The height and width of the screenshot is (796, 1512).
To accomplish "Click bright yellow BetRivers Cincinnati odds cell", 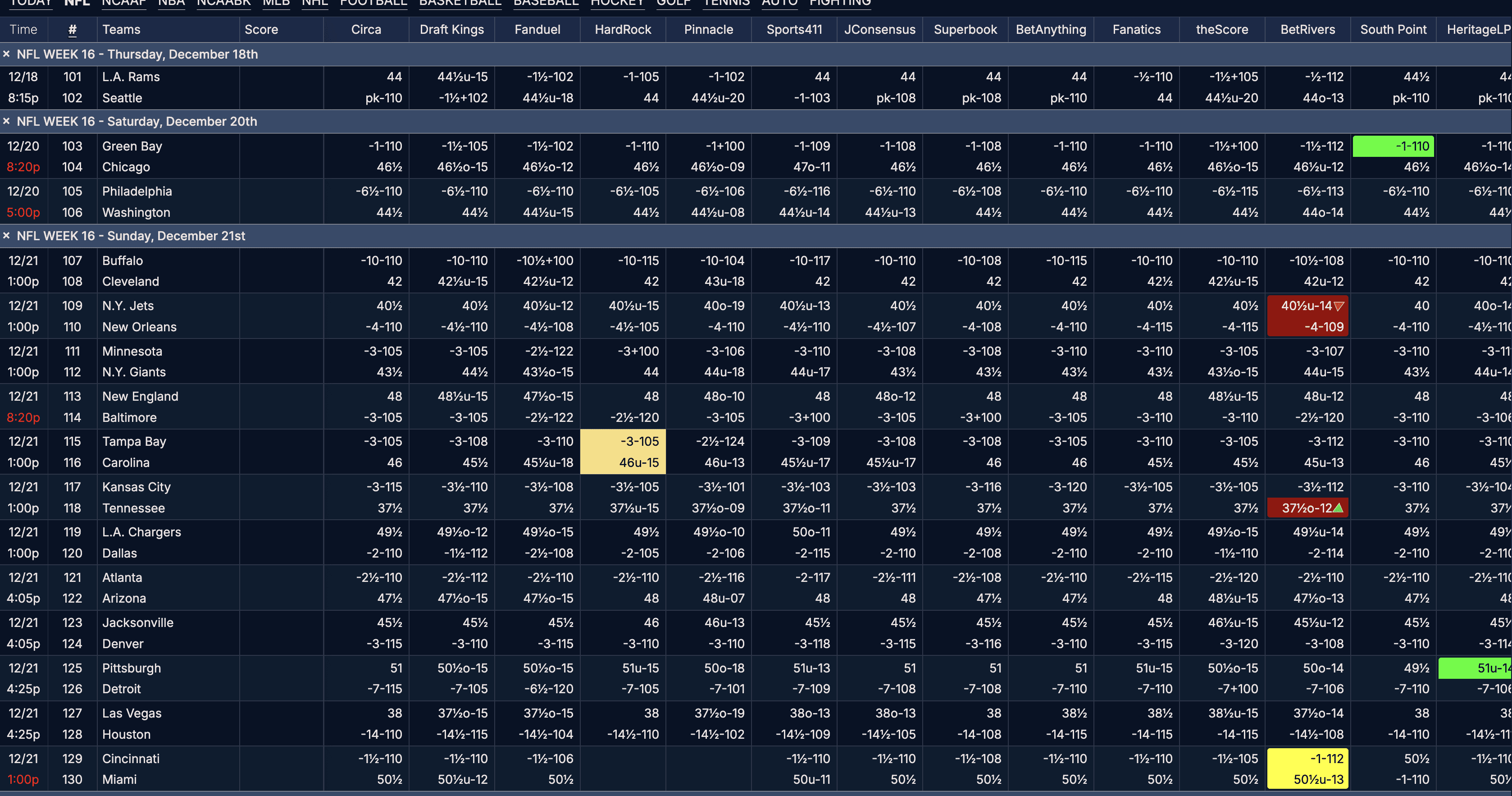I will [1307, 769].
